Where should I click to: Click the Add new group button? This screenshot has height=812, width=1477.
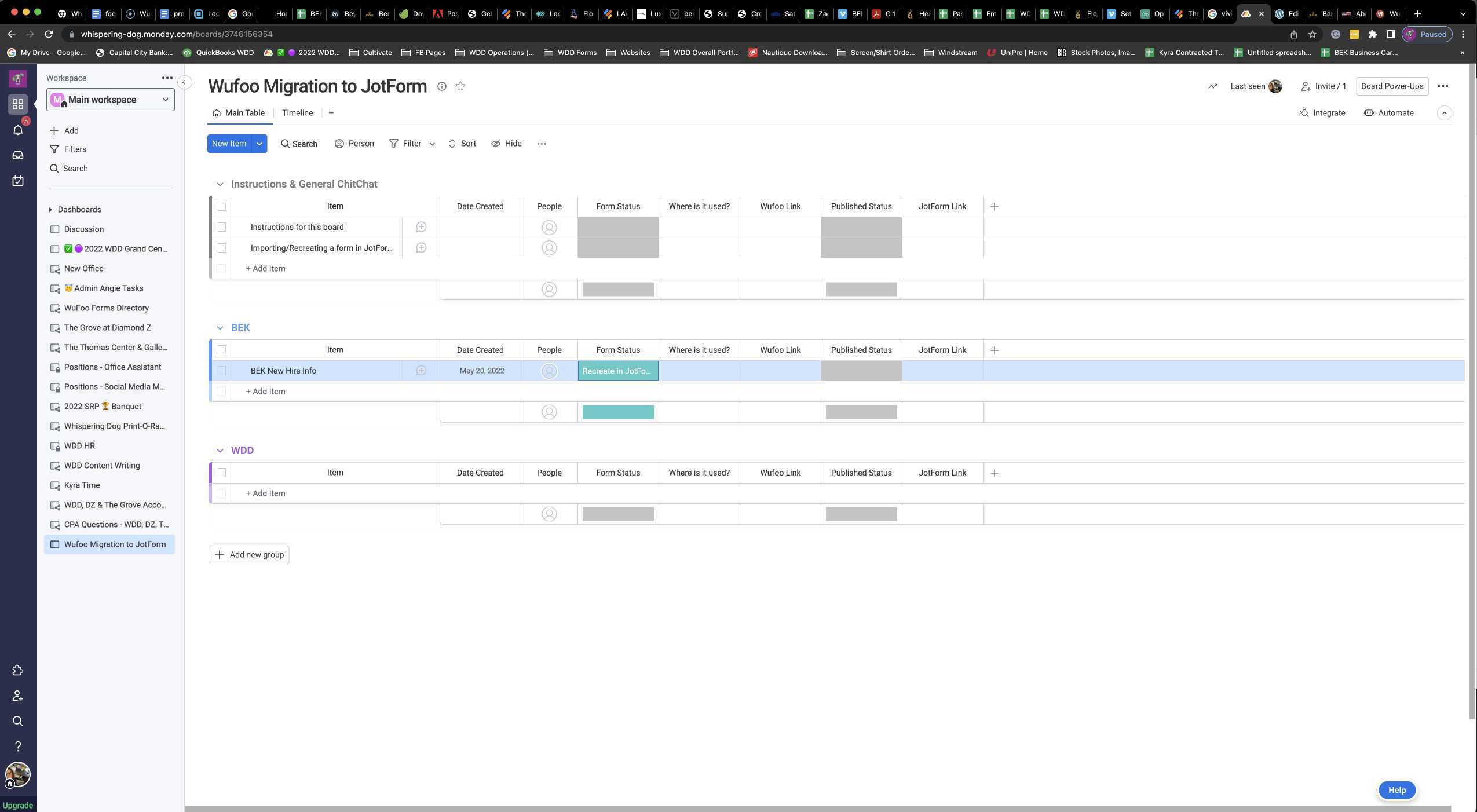(248, 554)
